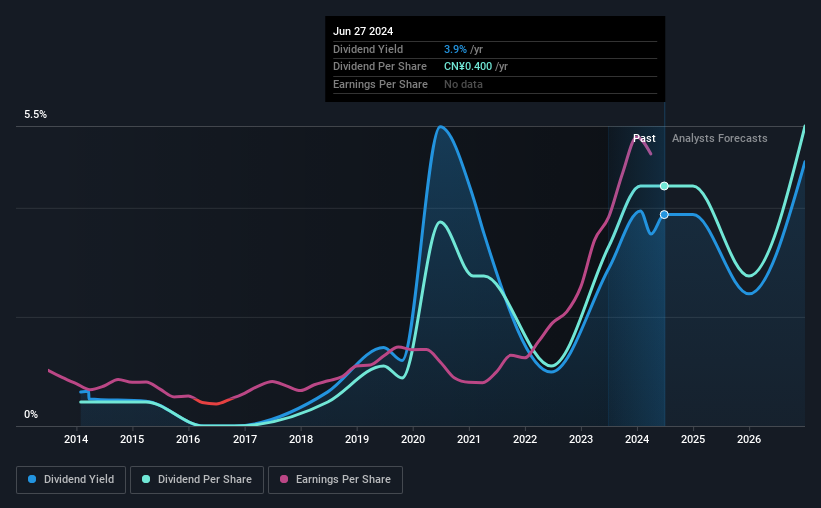The height and width of the screenshot is (508, 821).
Task: Click the 2026 x-axis label
Action: pyautogui.click(x=749, y=439)
